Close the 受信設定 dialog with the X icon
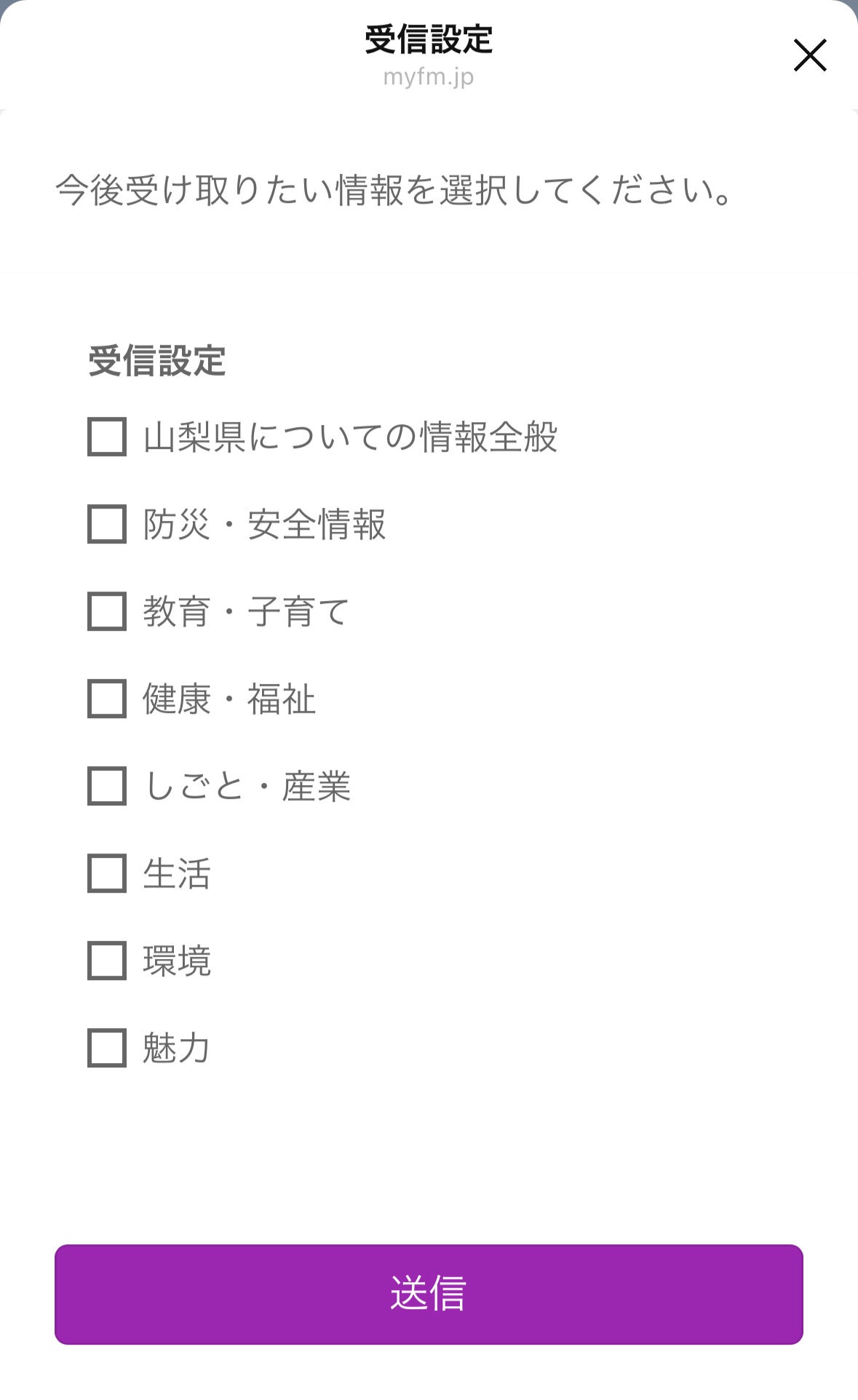 809,55
